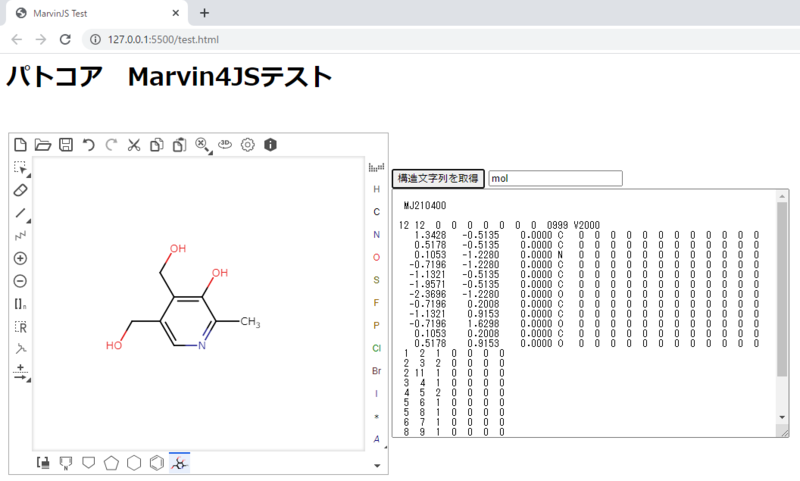
Task: Click the 3D clean icon
Action: (225, 145)
